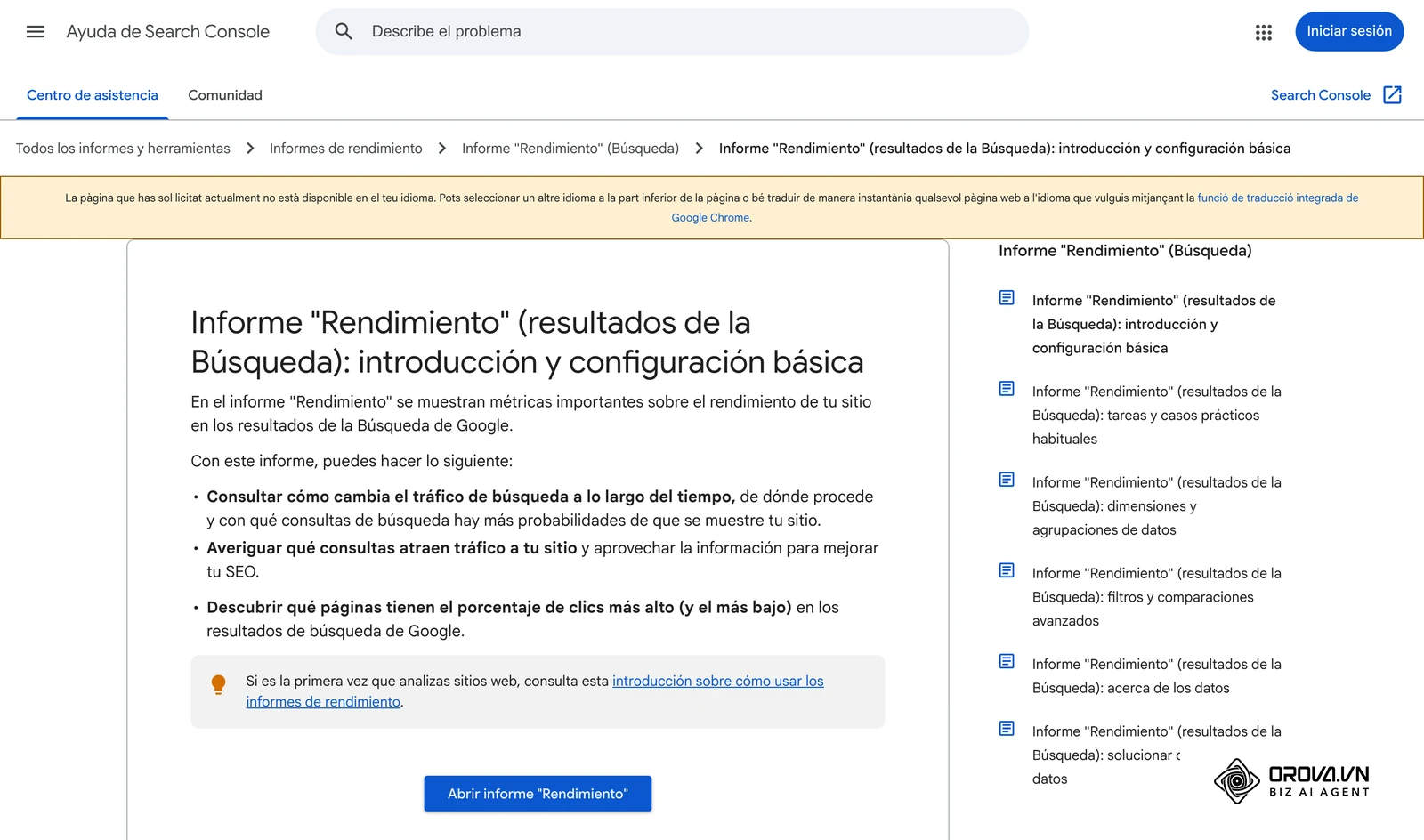Click Iniciar sesión button
The height and width of the screenshot is (840, 1424).
pos(1349,31)
